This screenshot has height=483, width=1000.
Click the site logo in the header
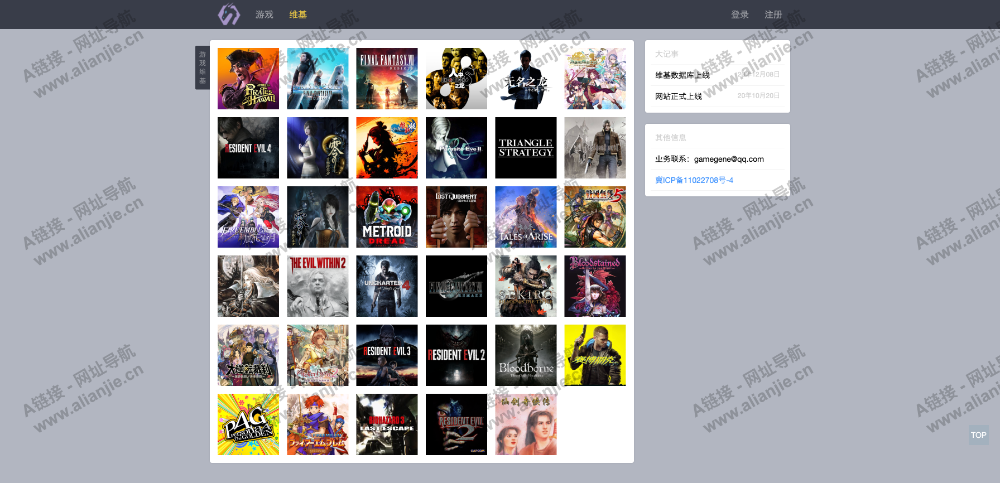pyautogui.click(x=229, y=15)
